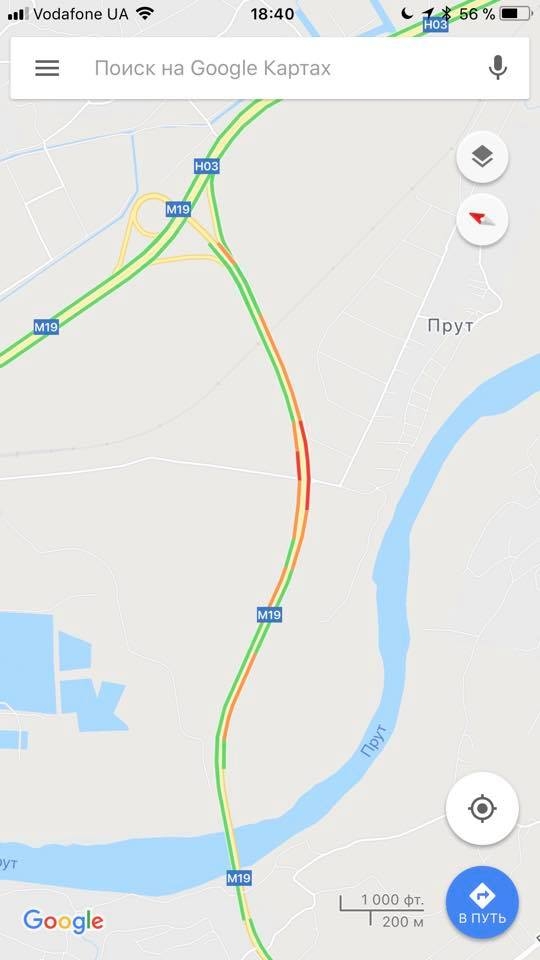Select the Прут village label
The width and height of the screenshot is (540, 960).
click(450, 326)
